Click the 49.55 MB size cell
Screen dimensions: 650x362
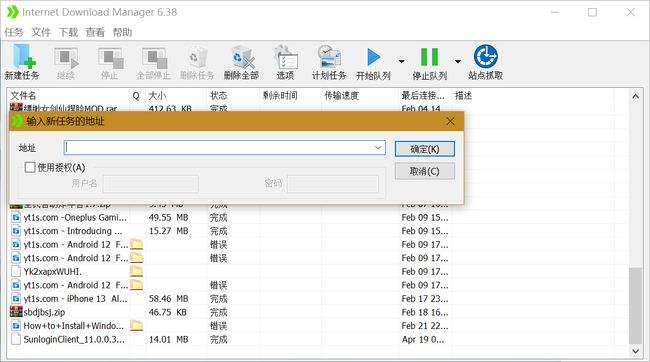click(x=169, y=217)
